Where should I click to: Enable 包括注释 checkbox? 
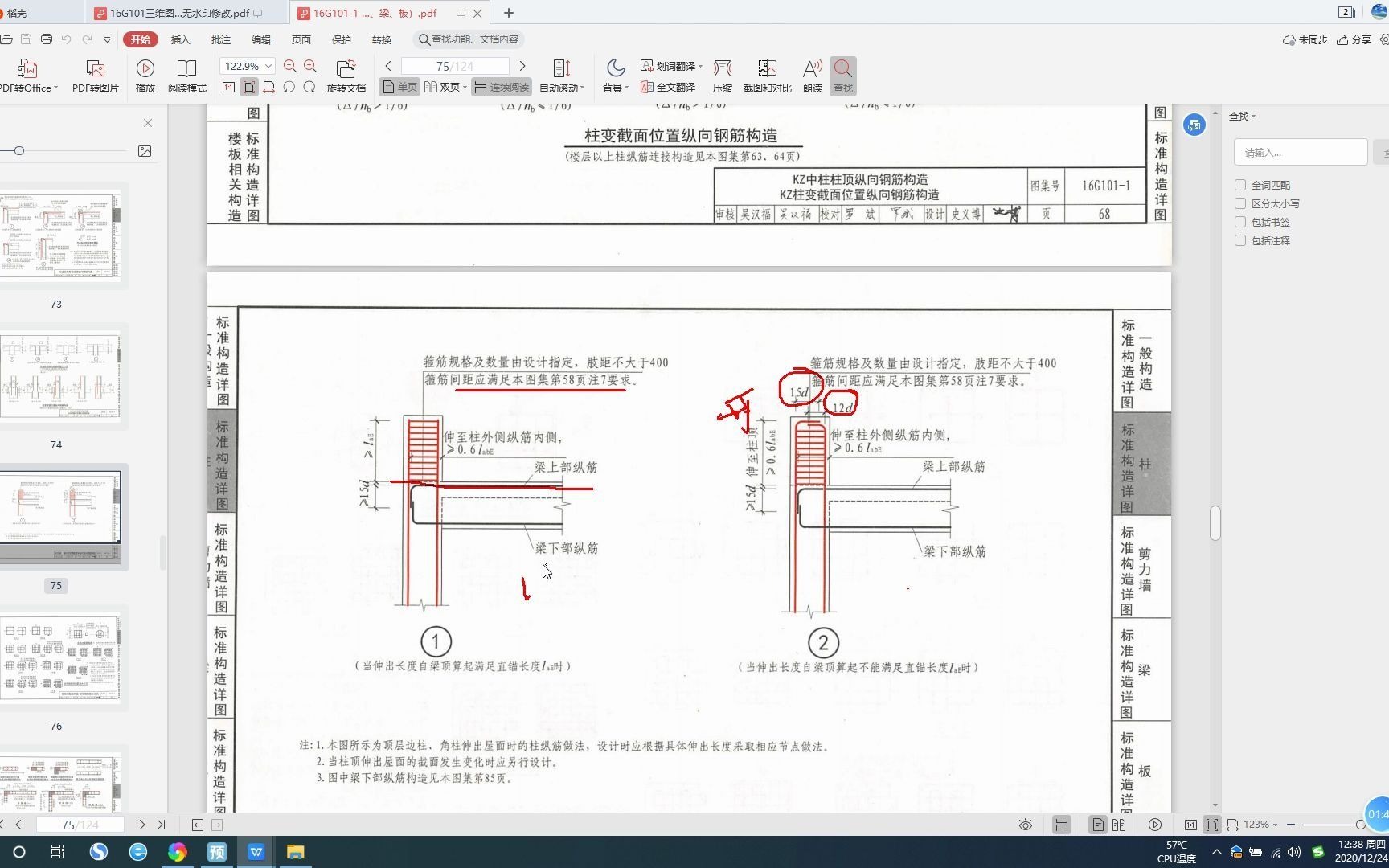pyautogui.click(x=1240, y=240)
